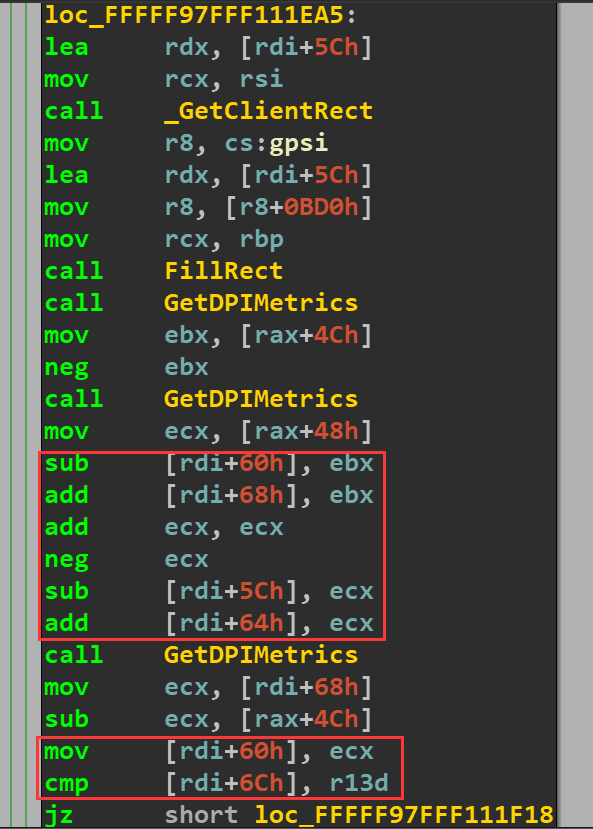Click the jz mnemonic
This screenshot has width=593, height=829.
coord(59,815)
